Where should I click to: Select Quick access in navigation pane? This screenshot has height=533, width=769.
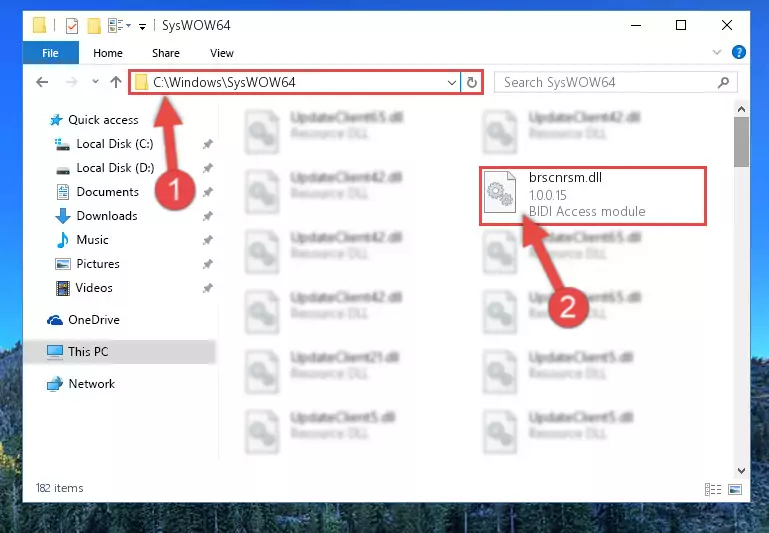[103, 120]
